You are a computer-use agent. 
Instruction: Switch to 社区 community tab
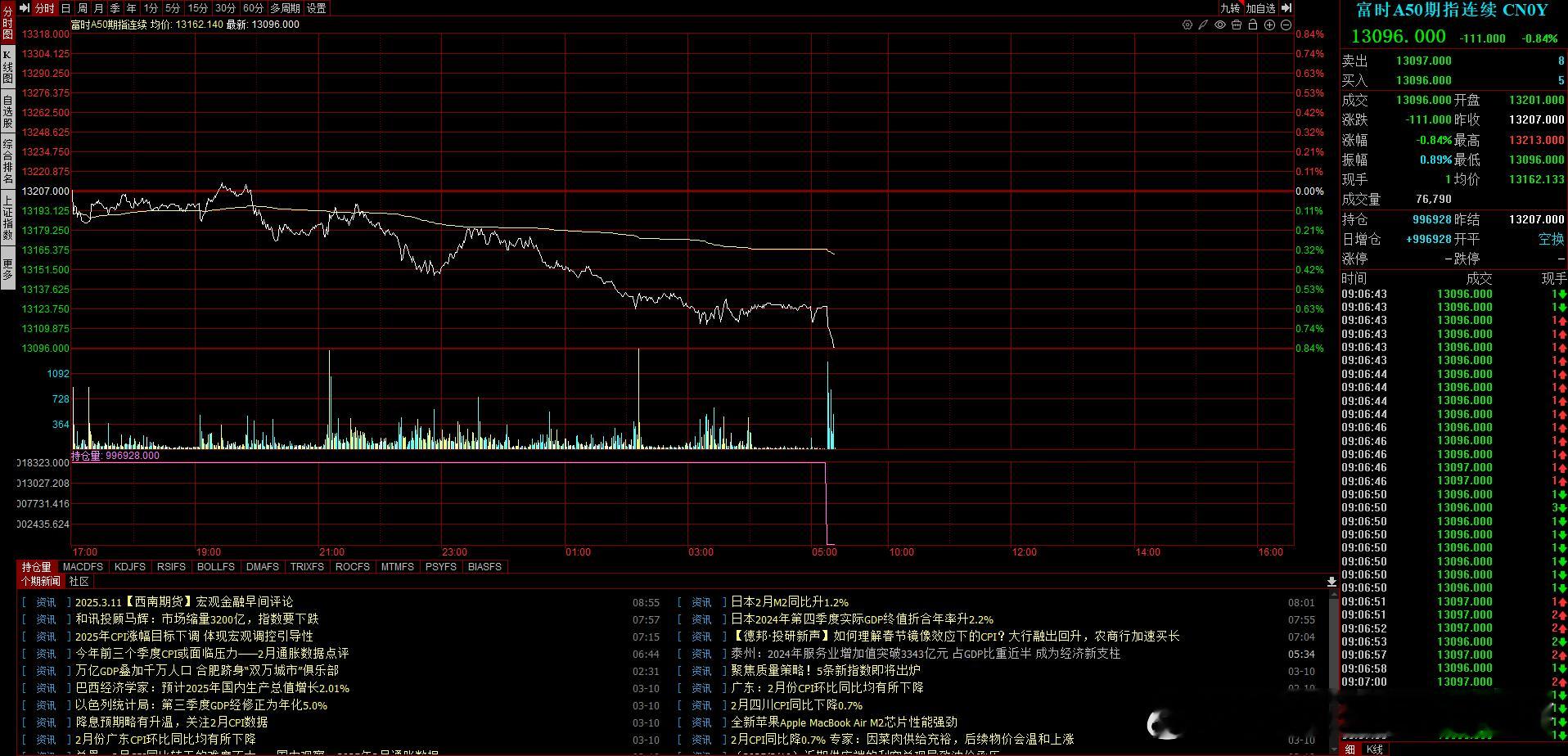tap(79, 582)
